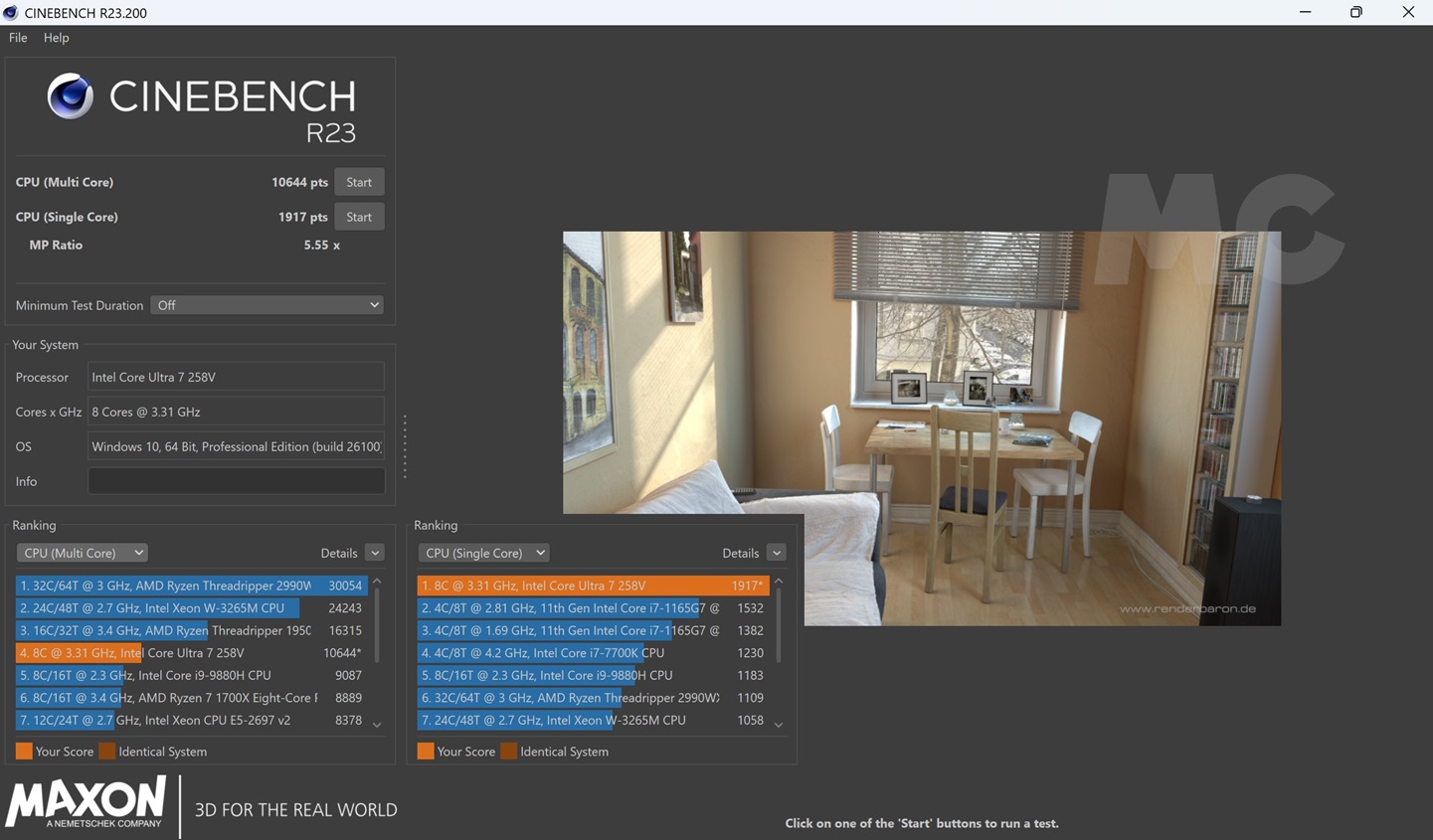Open the File menu
The height and width of the screenshot is (840, 1433).
point(18,38)
